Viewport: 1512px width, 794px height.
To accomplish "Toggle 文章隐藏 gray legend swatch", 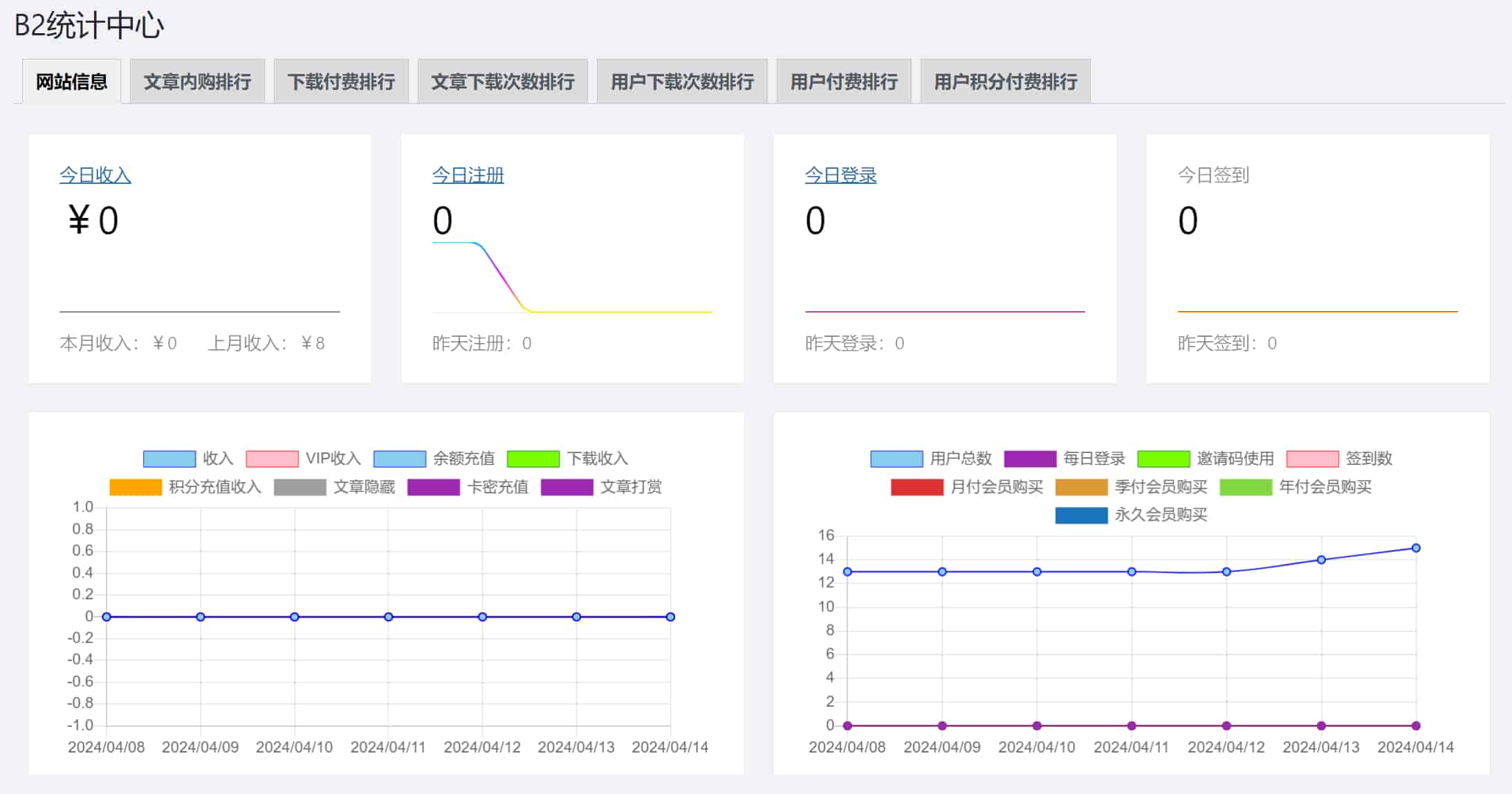I will coord(300,487).
